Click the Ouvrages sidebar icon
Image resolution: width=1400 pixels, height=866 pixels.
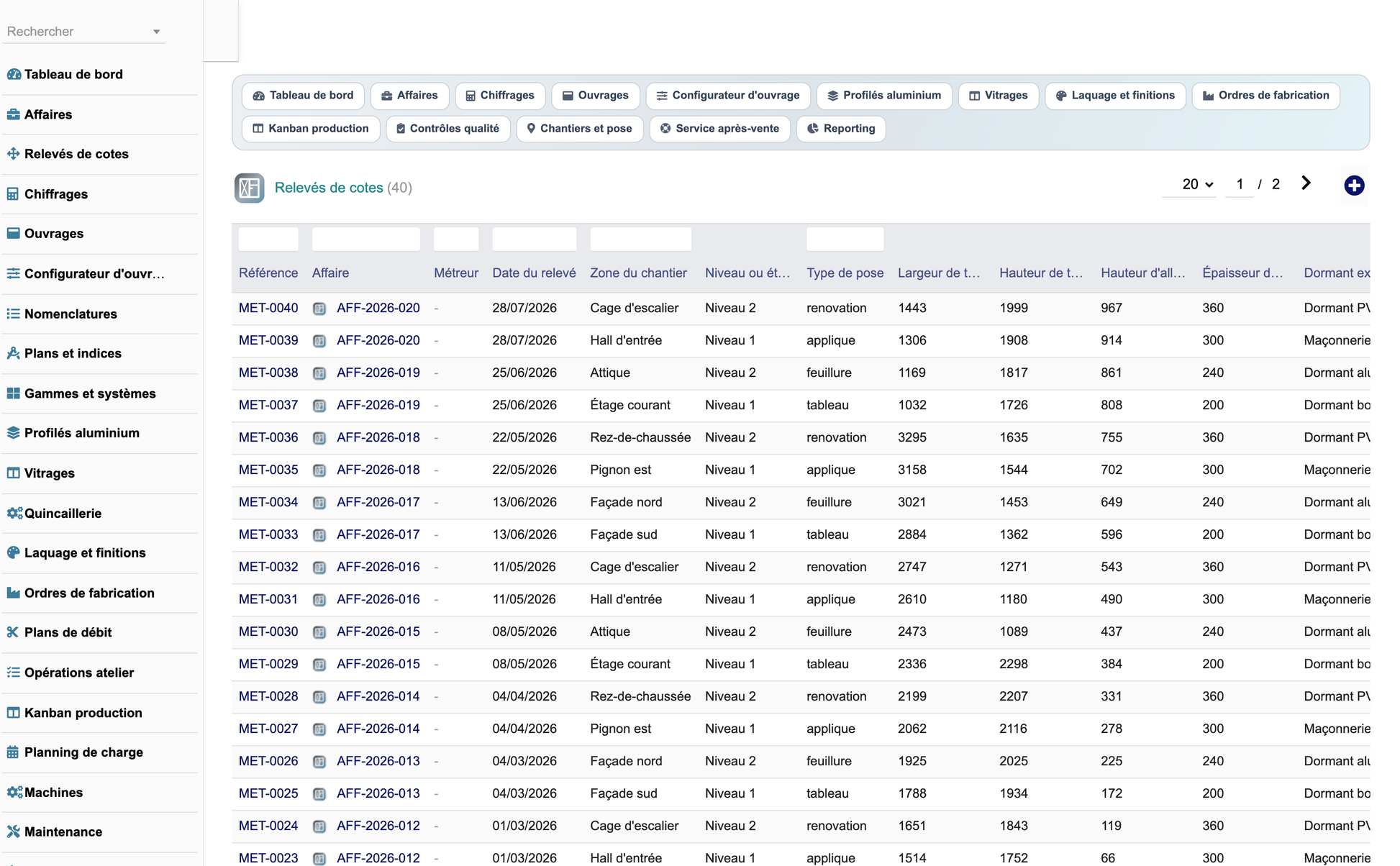point(14,234)
